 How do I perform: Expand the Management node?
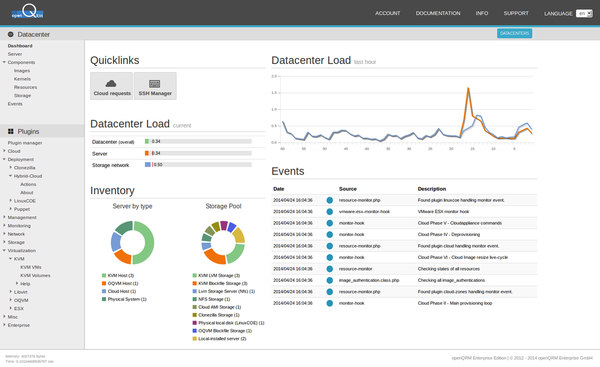click(x=4, y=217)
